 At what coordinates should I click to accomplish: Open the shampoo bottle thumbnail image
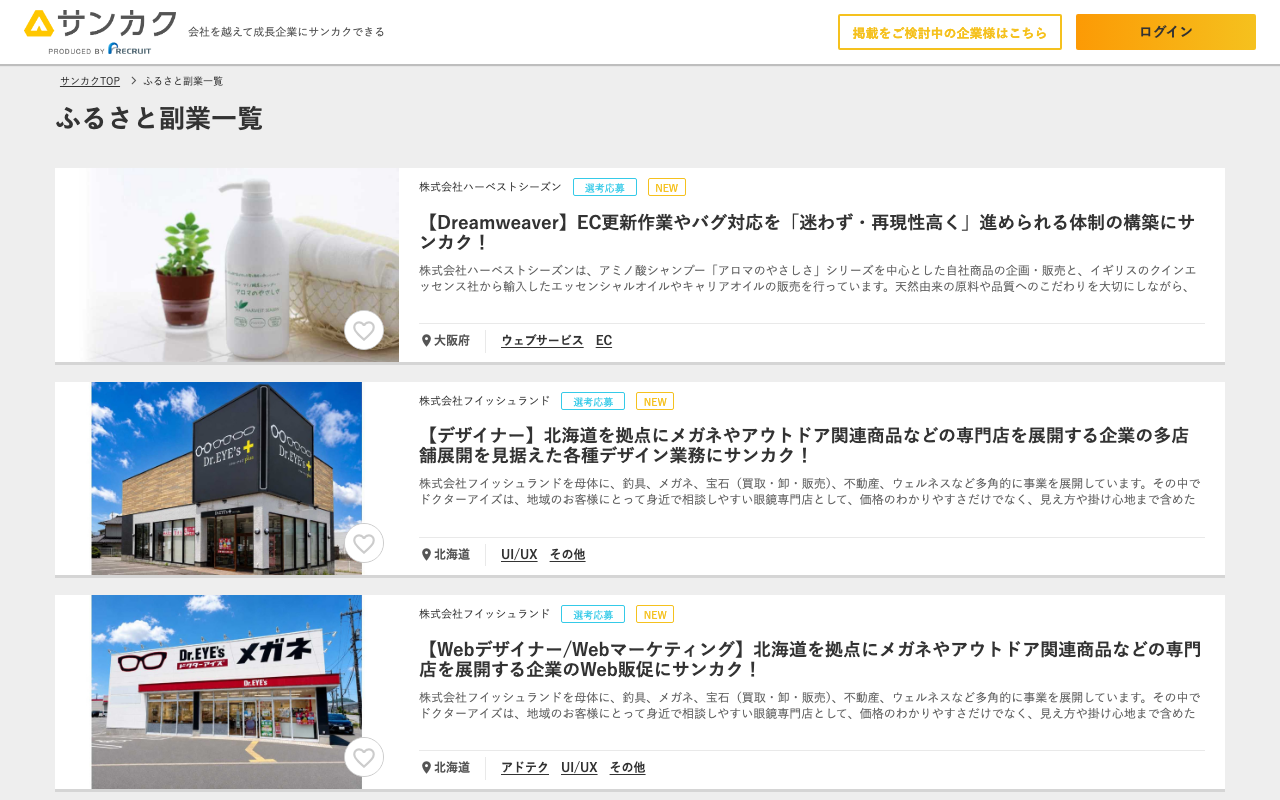(x=227, y=265)
